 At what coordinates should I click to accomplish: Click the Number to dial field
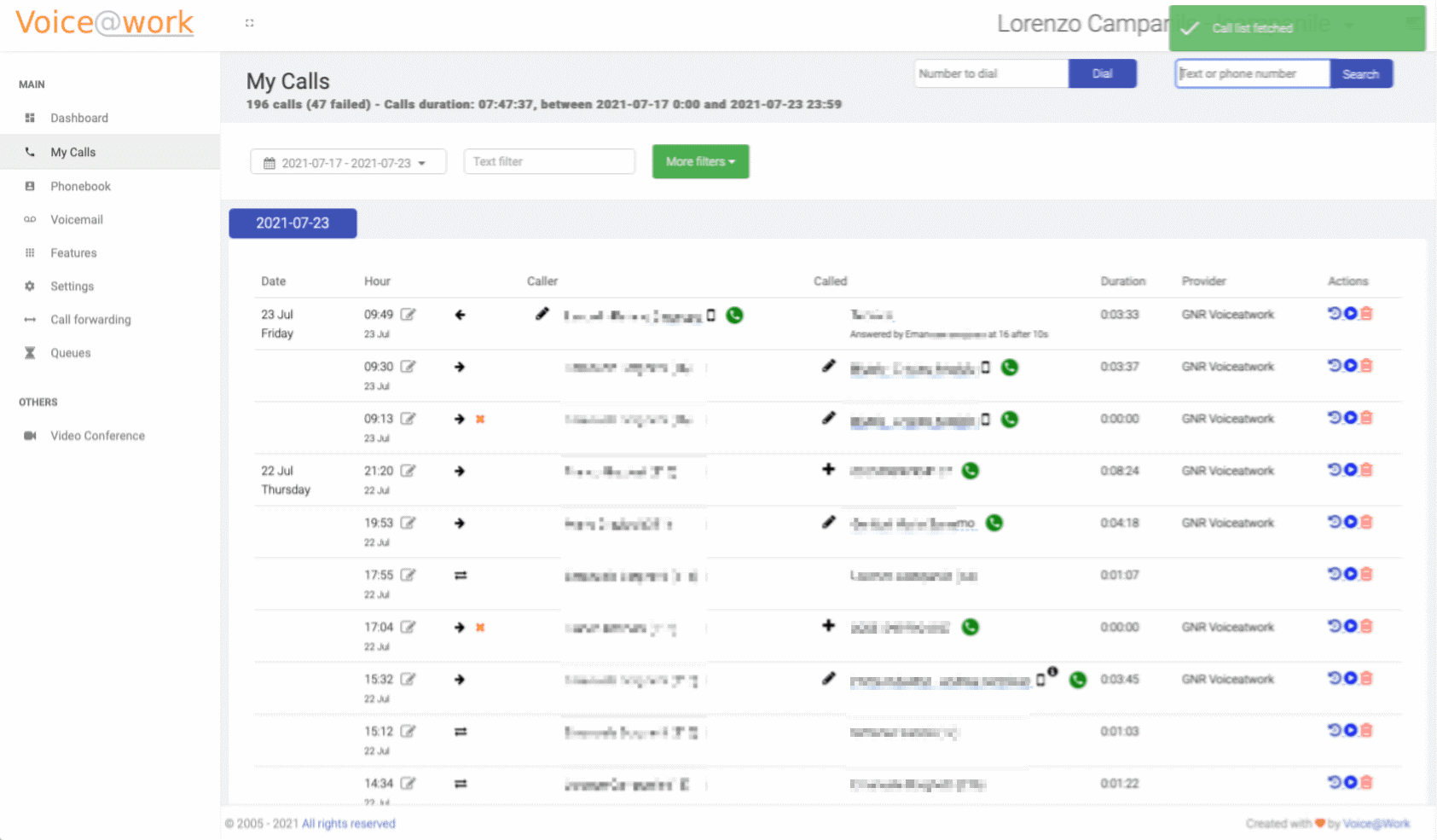point(991,73)
